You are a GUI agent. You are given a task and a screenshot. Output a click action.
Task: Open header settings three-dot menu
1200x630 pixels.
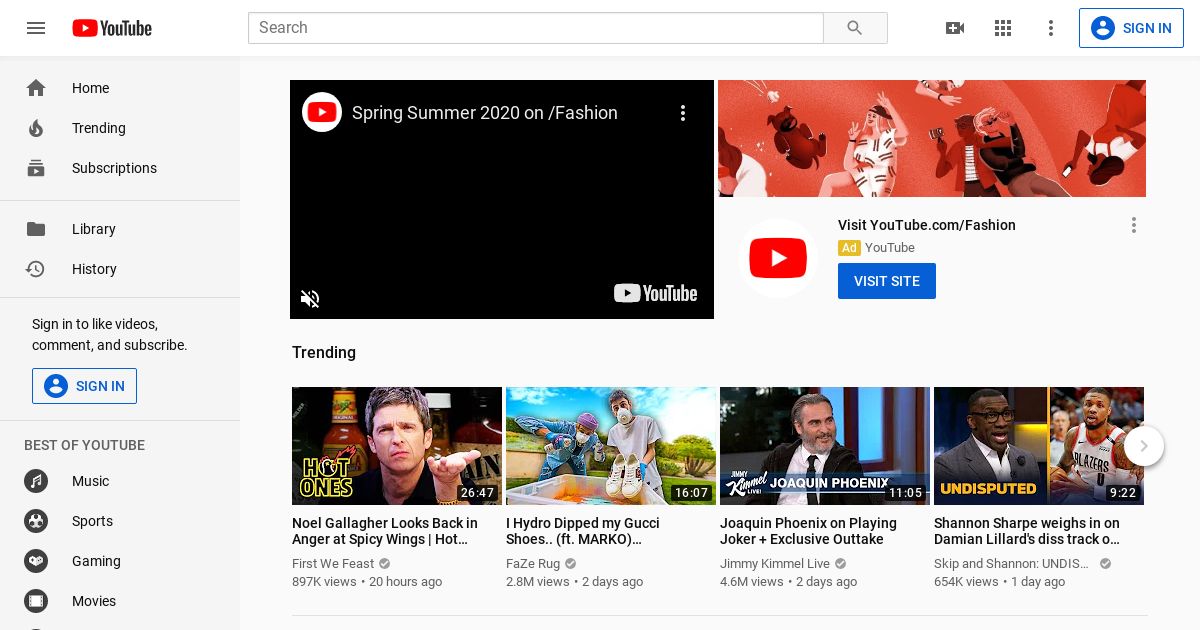point(1051,28)
